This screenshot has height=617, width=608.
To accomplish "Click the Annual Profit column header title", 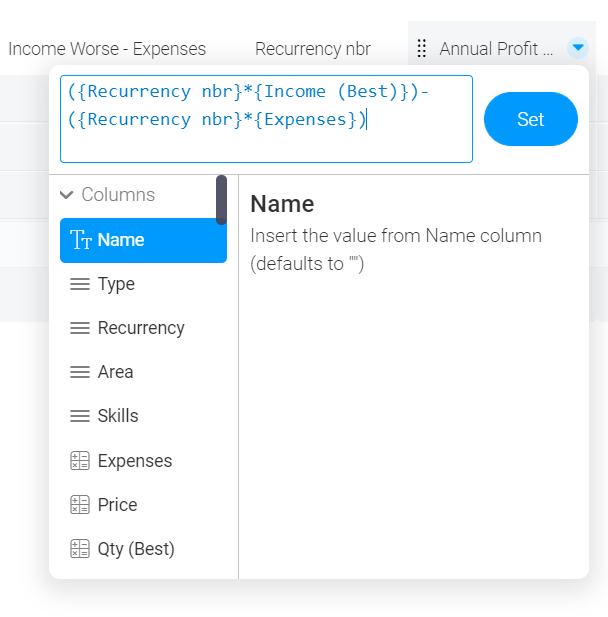I will 496,49.
